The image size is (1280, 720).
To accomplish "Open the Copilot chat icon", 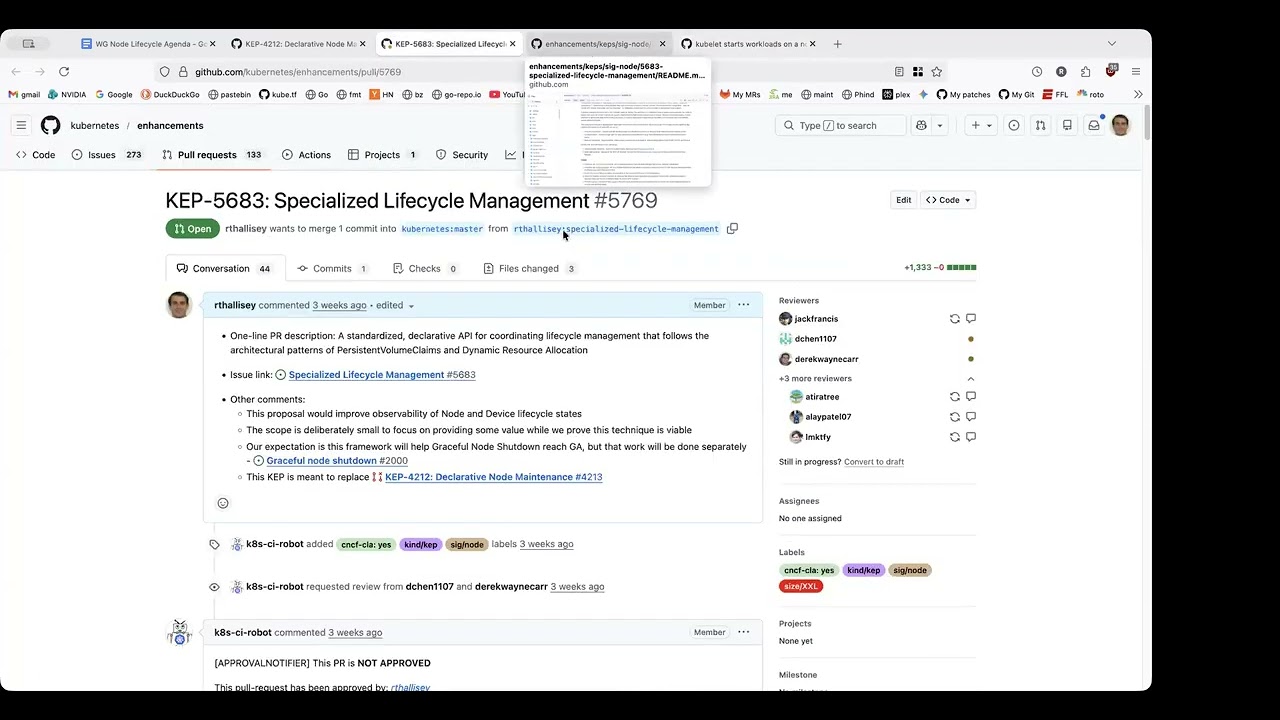I will (921, 125).
